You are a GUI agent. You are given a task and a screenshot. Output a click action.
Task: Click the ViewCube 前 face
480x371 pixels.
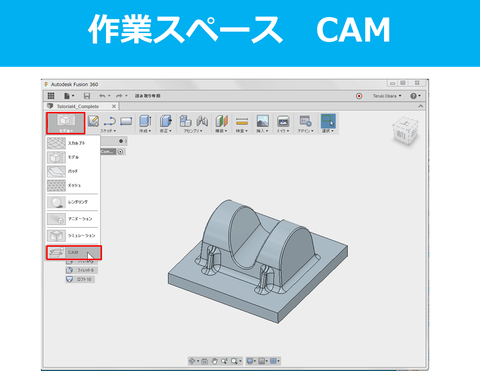click(x=402, y=135)
